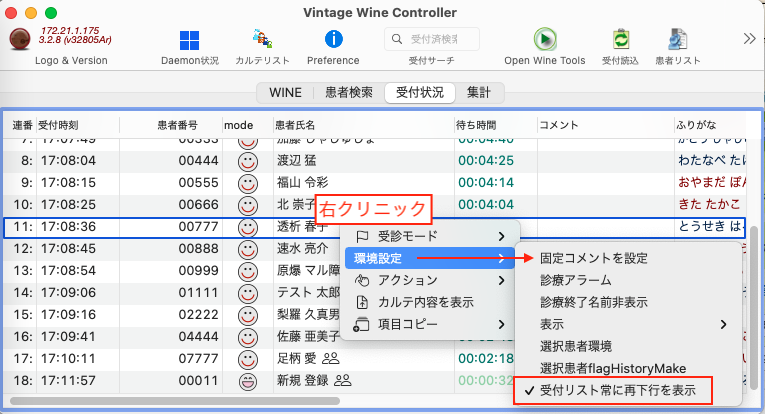Click the Daemon状況 toolbar icon
This screenshot has width=765, height=414.
pyautogui.click(x=189, y=40)
